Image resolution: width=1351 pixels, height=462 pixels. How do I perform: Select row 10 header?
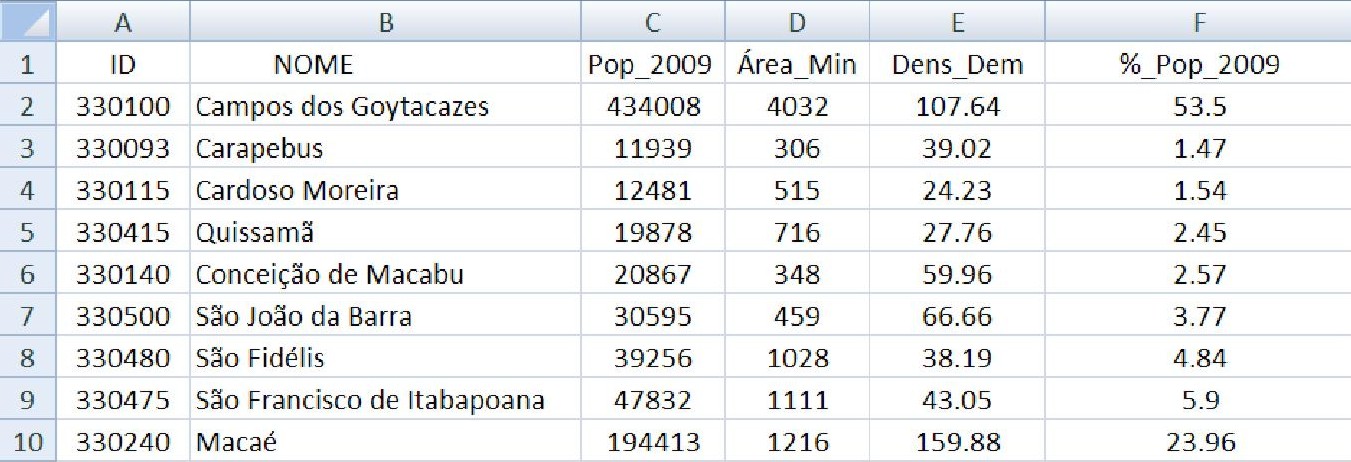click(x=28, y=441)
